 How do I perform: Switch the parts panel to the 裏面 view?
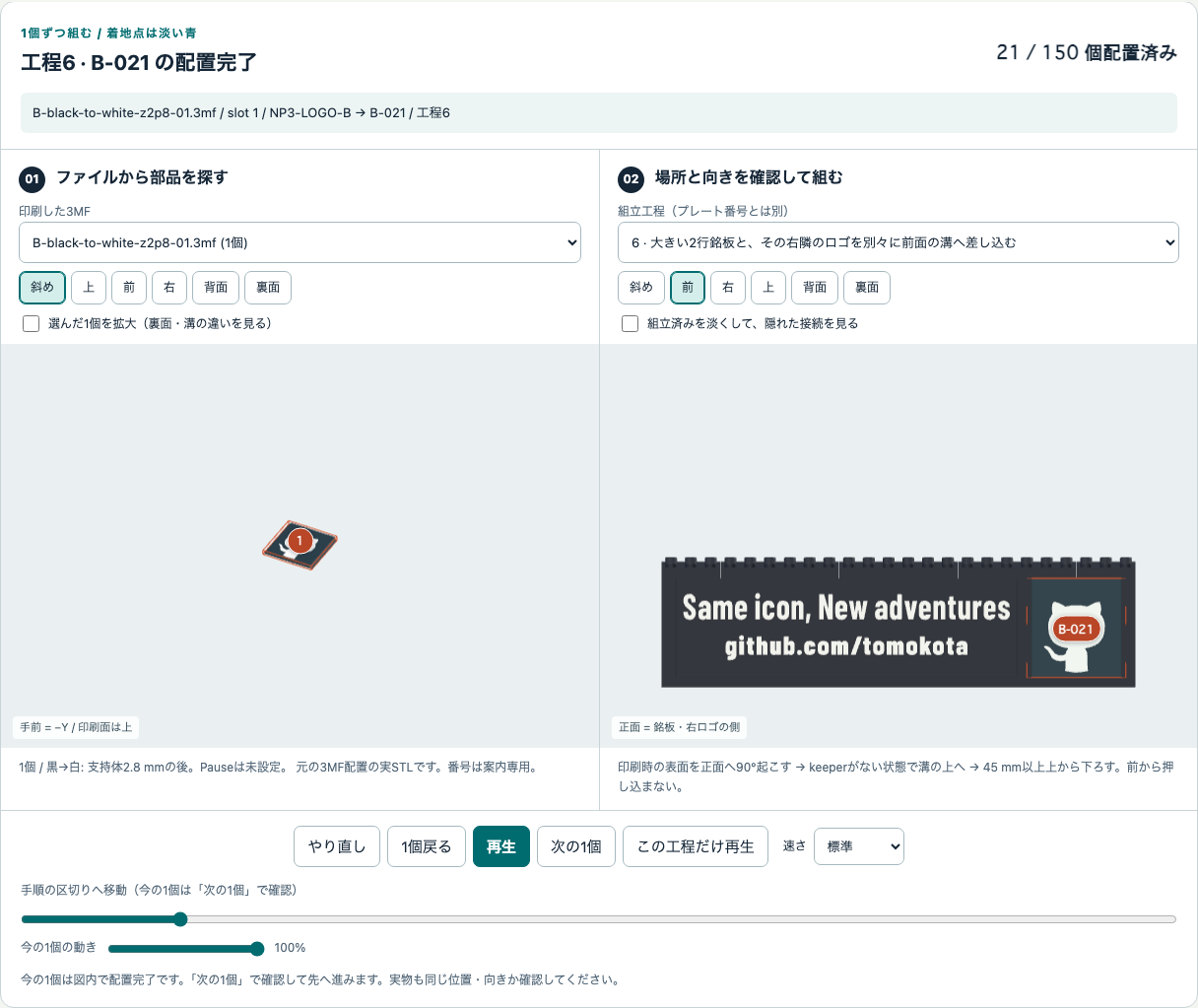coord(268,288)
